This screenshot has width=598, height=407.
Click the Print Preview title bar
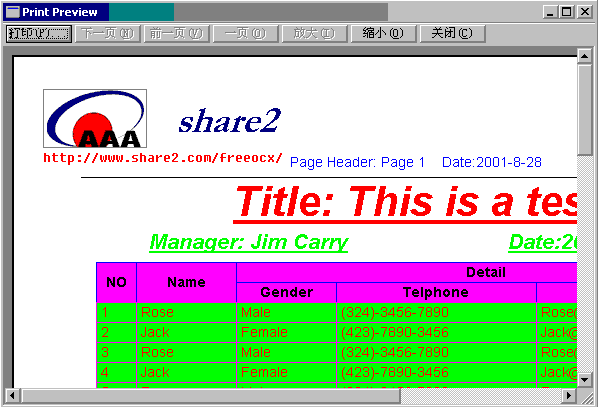[x=267, y=12]
